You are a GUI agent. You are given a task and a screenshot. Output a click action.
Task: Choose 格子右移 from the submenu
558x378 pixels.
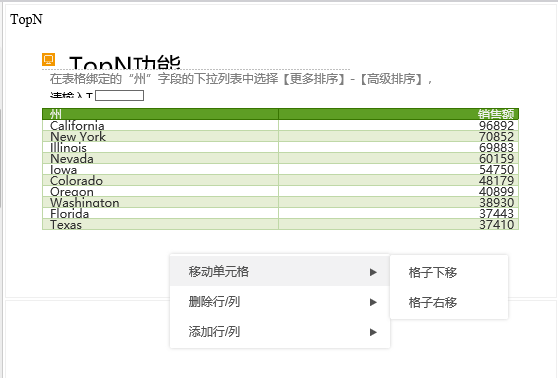449,303
